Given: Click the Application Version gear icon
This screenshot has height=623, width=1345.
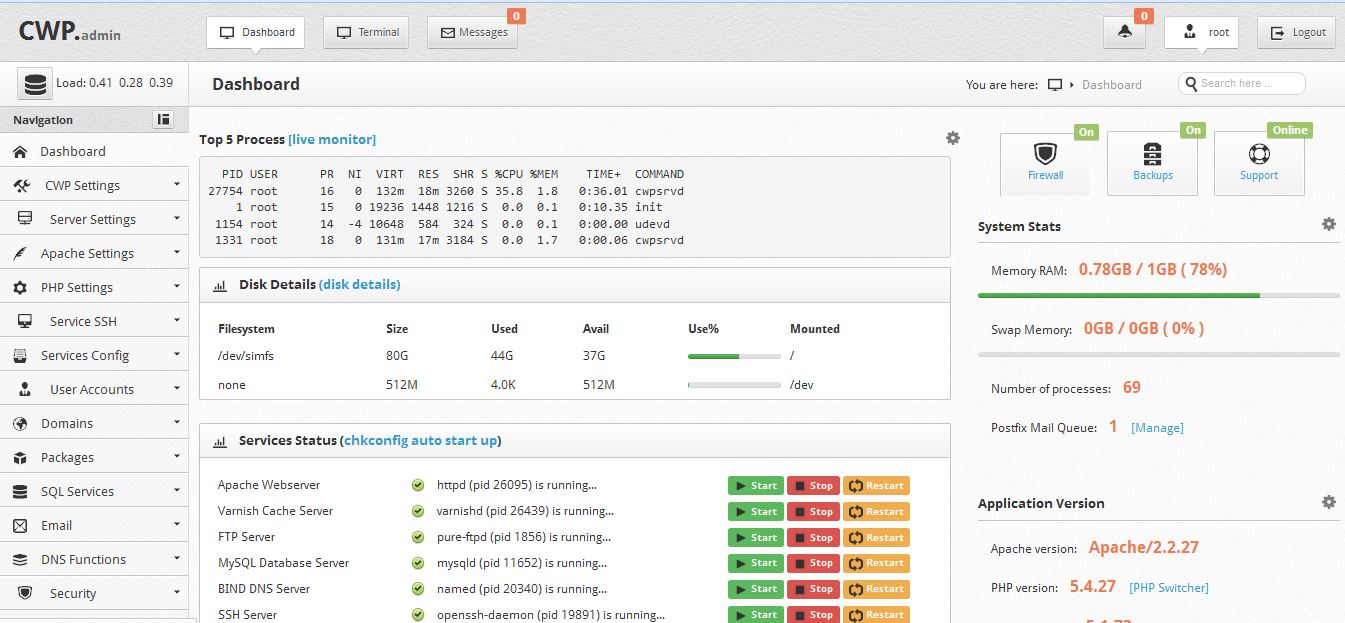Looking at the screenshot, I should pos(1328,502).
